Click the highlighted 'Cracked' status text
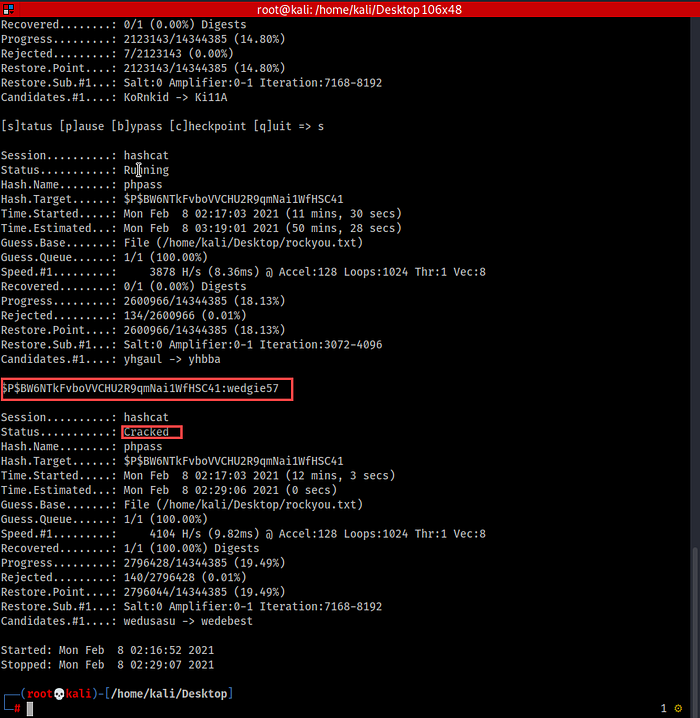The height and width of the screenshot is (718, 700). [146, 432]
